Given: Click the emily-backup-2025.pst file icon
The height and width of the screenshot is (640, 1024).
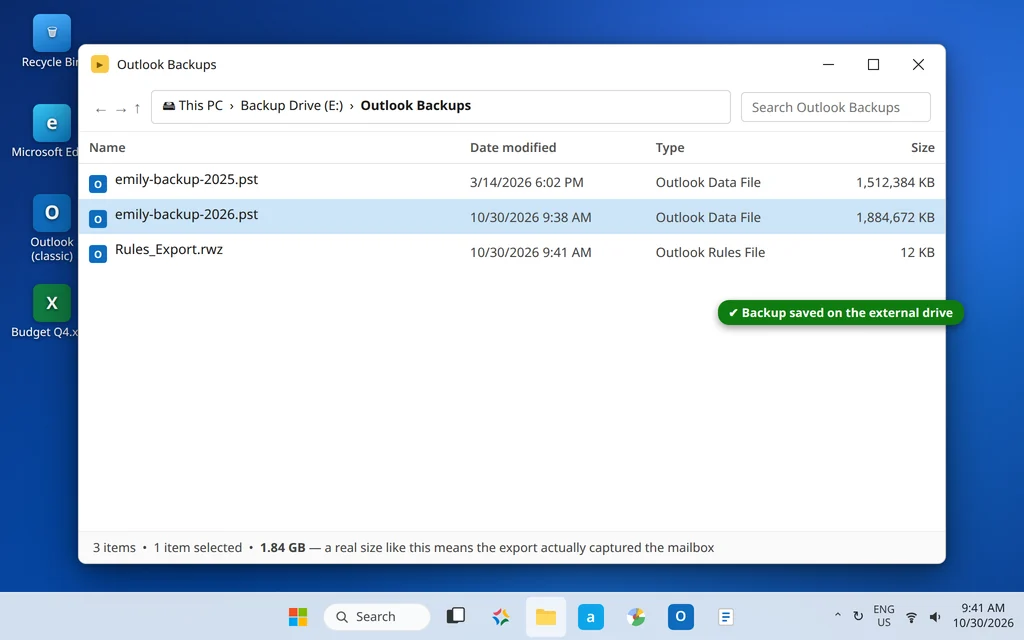Looking at the screenshot, I should pyautogui.click(x=98, y=184).
